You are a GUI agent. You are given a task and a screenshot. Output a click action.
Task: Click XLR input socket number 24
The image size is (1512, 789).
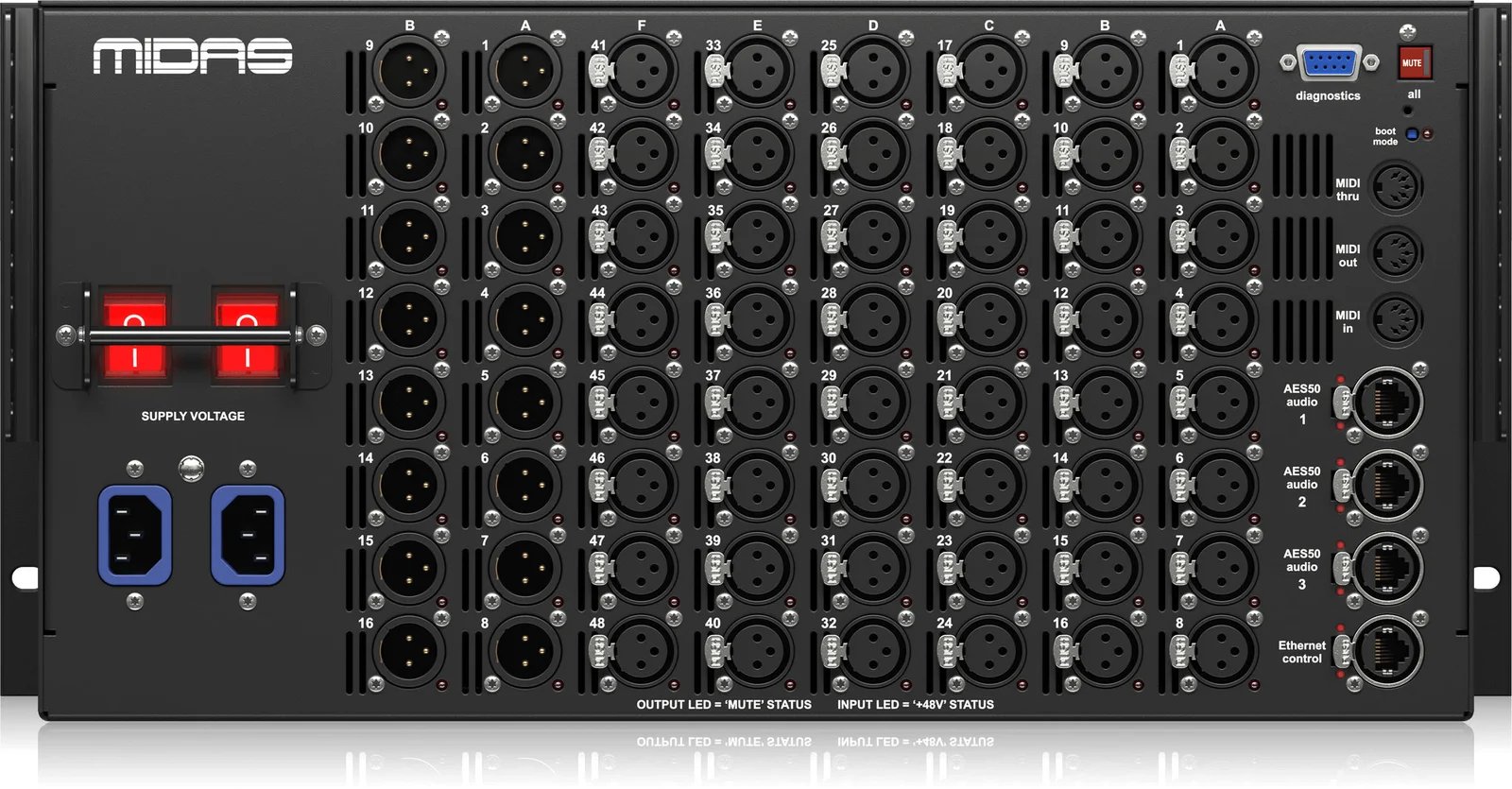click(989, 650)
